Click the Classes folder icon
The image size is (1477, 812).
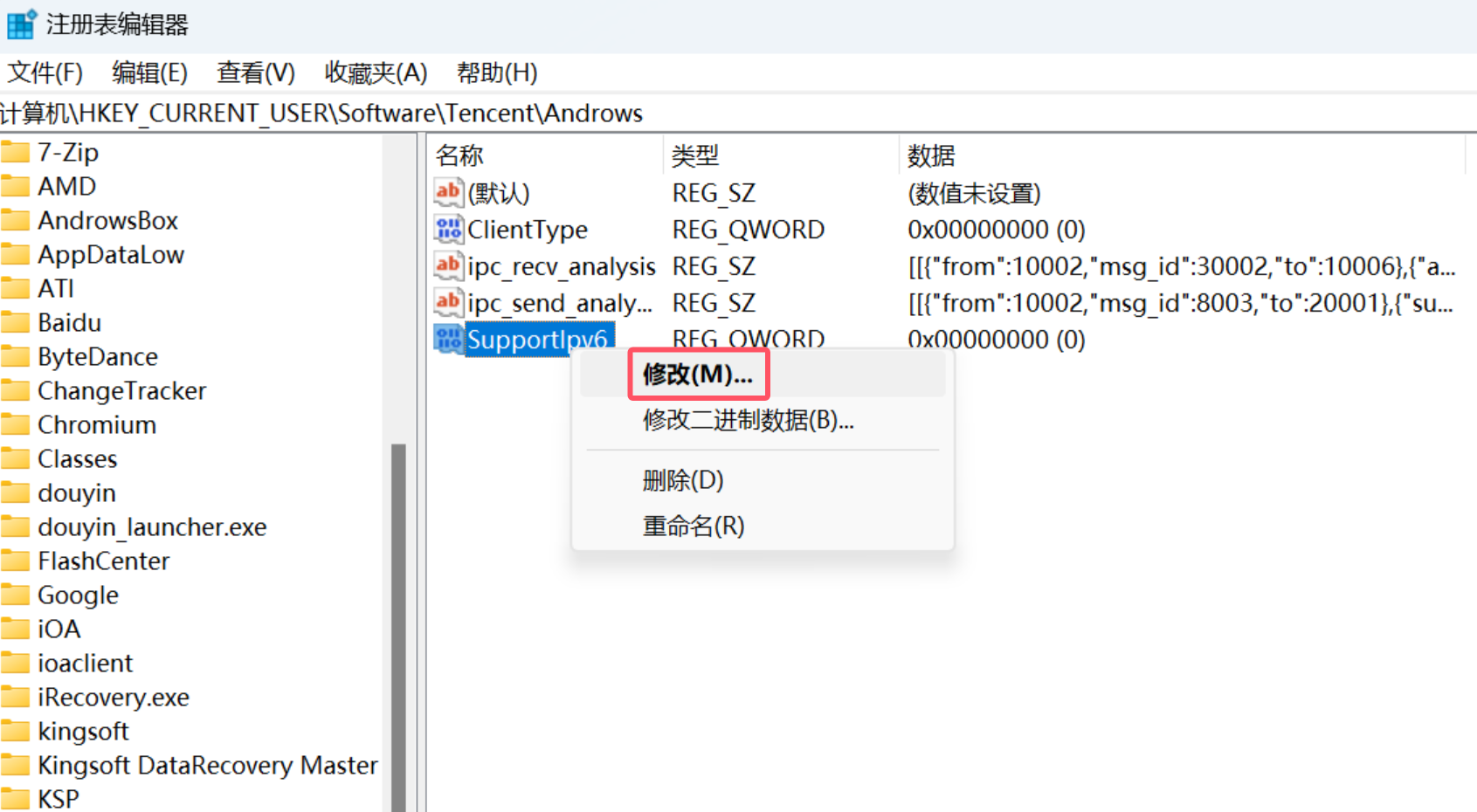click(15, 459)
